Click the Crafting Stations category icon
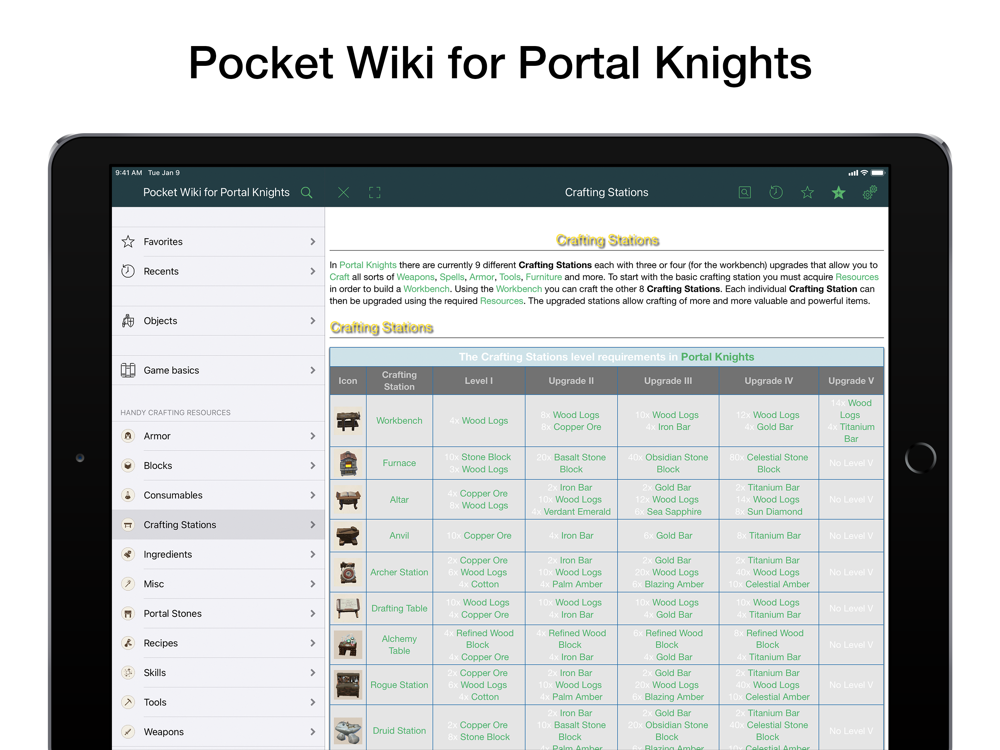Image resolution: width=1000 pixels, height=750 pixels. 128,525
